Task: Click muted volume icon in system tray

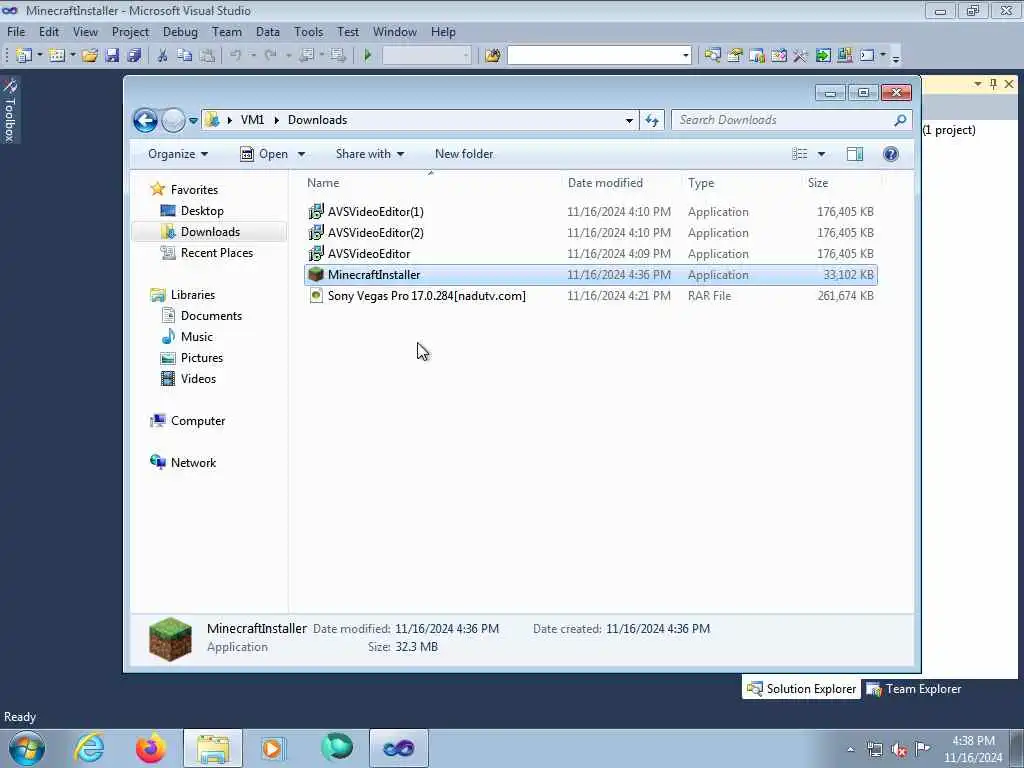Action: [899, 750]
